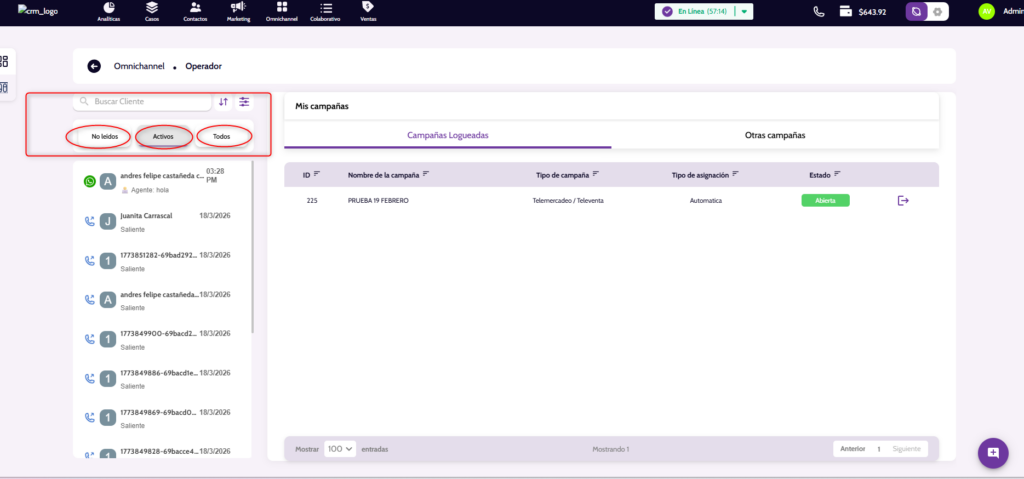Show Todos conversations
The image size is (1024, 479).
(x=222, y=136)
